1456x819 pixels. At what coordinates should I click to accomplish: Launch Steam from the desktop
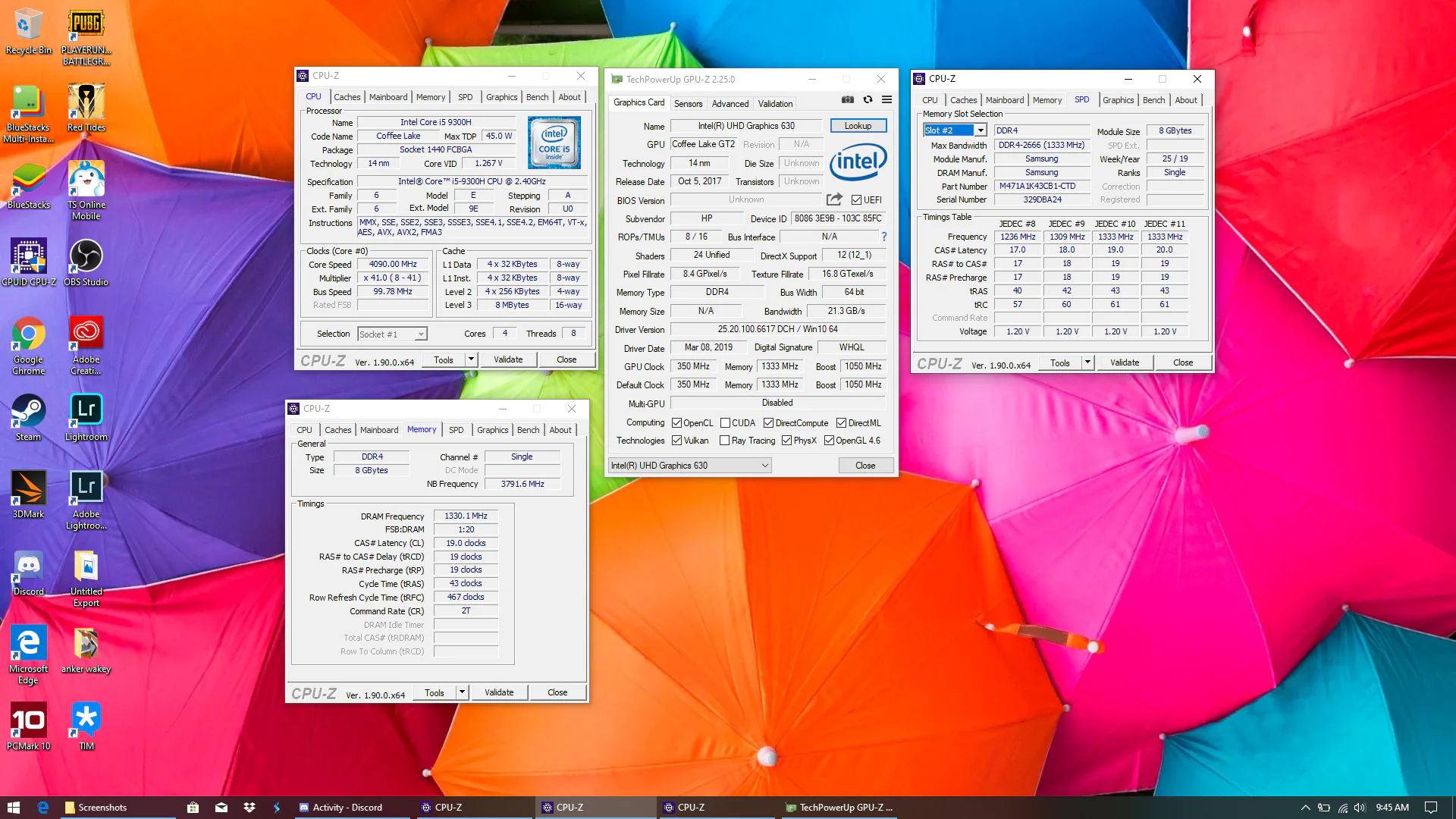tap(28, 418)
